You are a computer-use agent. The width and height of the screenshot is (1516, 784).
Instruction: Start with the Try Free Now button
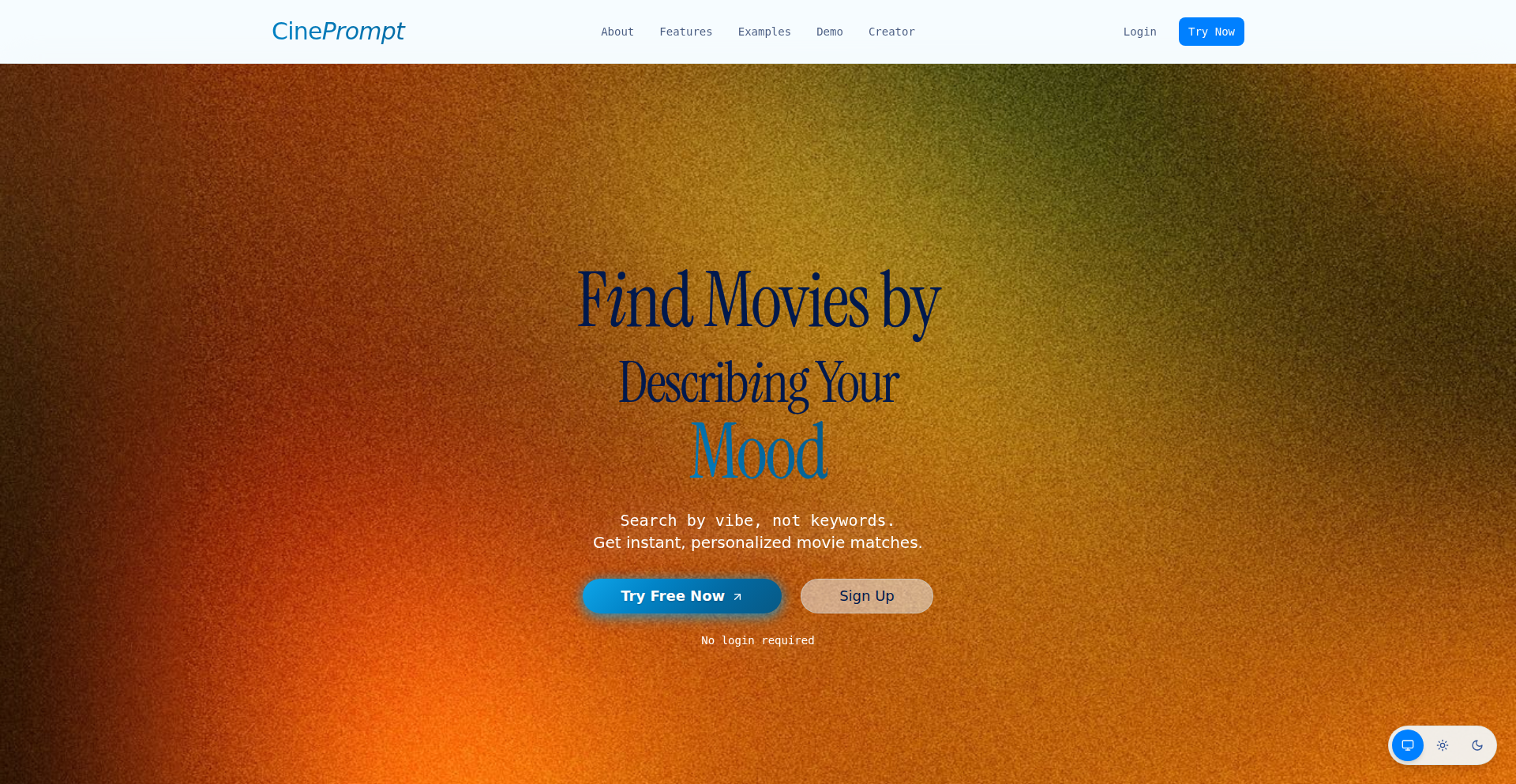(x=682, y=596)
